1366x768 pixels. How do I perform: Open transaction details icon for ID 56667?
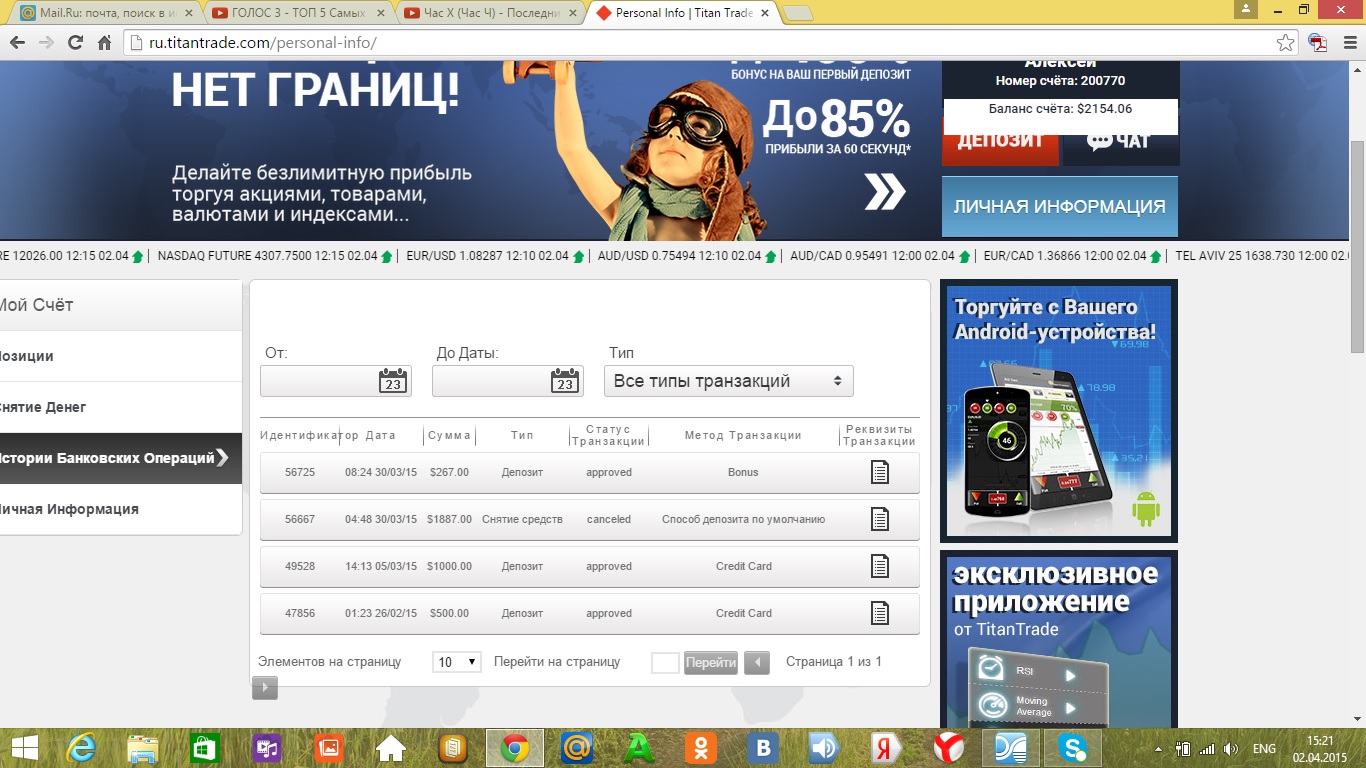coord(879,519)
